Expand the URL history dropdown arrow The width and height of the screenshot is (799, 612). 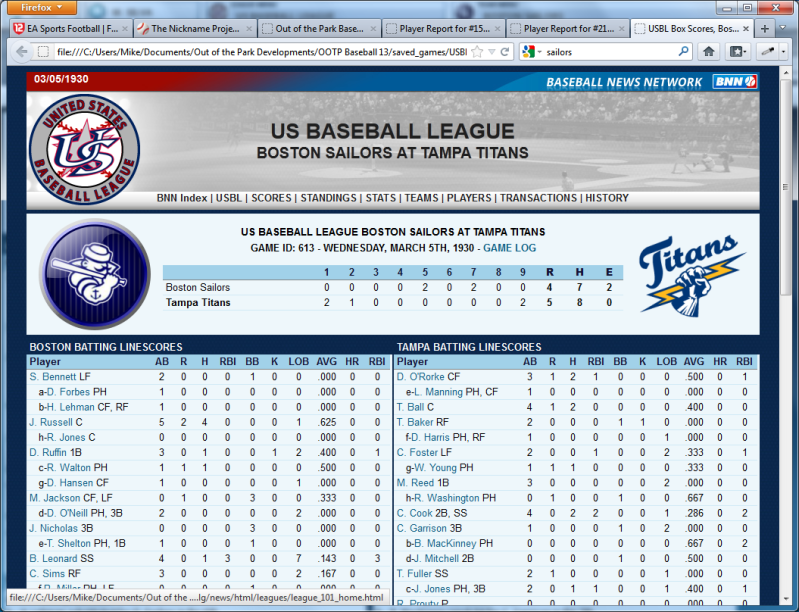(491, 51)
